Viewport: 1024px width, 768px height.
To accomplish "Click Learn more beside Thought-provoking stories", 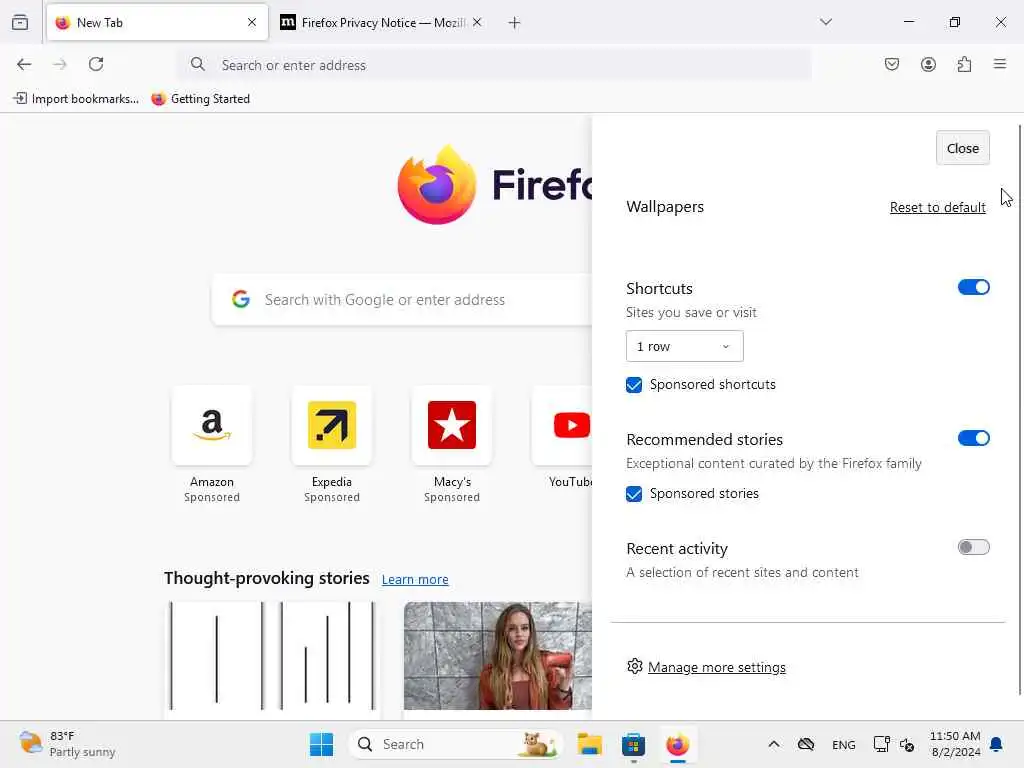I will 415,579.
